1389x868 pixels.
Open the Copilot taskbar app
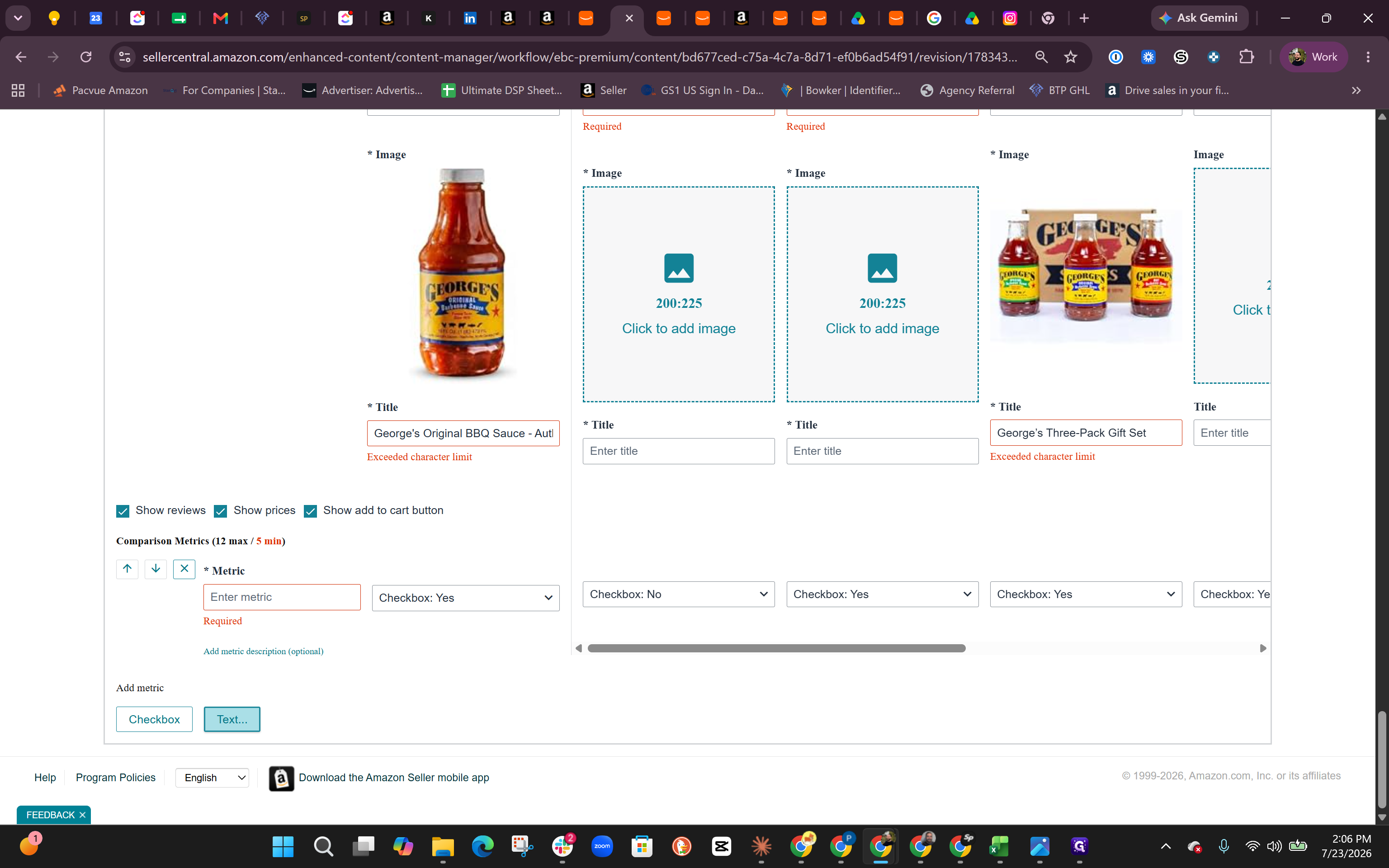403,846
